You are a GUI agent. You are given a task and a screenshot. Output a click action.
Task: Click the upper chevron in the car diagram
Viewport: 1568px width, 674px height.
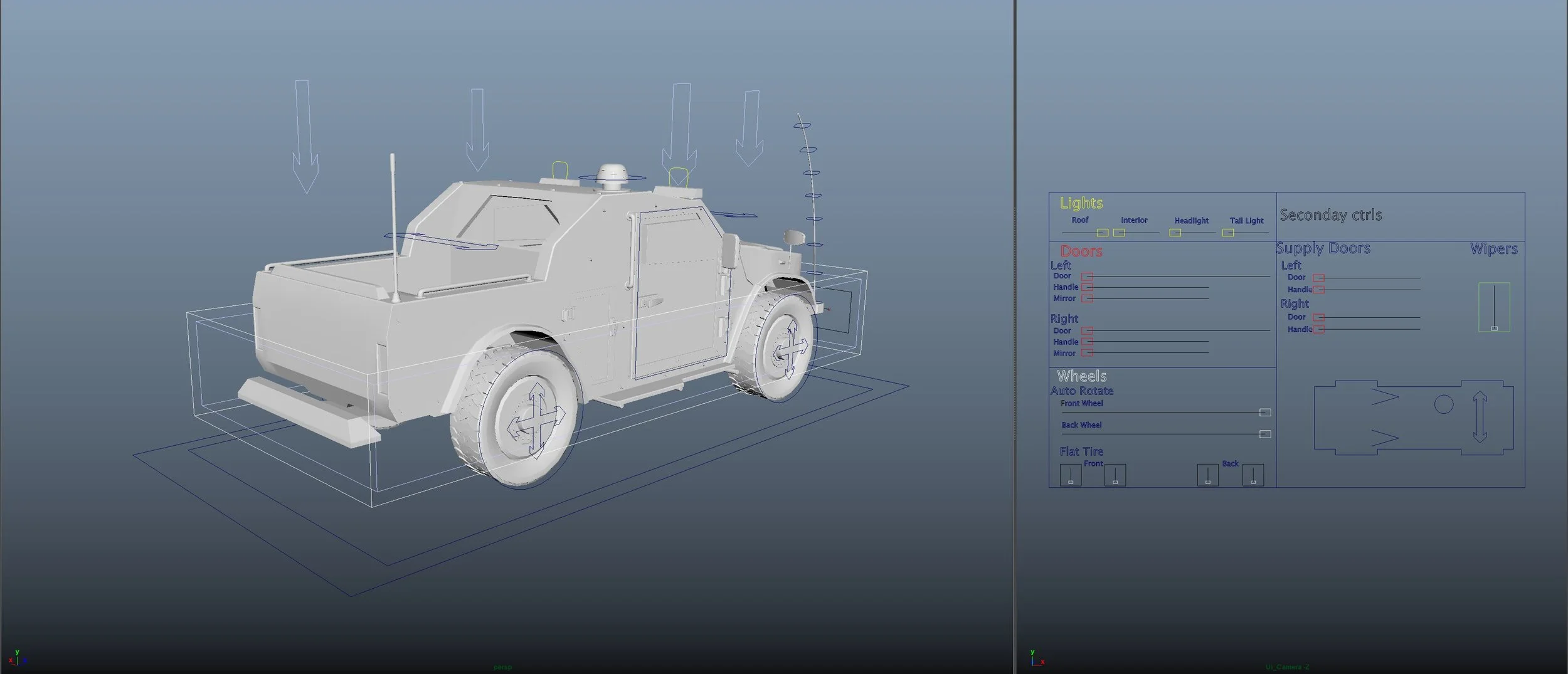(x=1385, y=396)
